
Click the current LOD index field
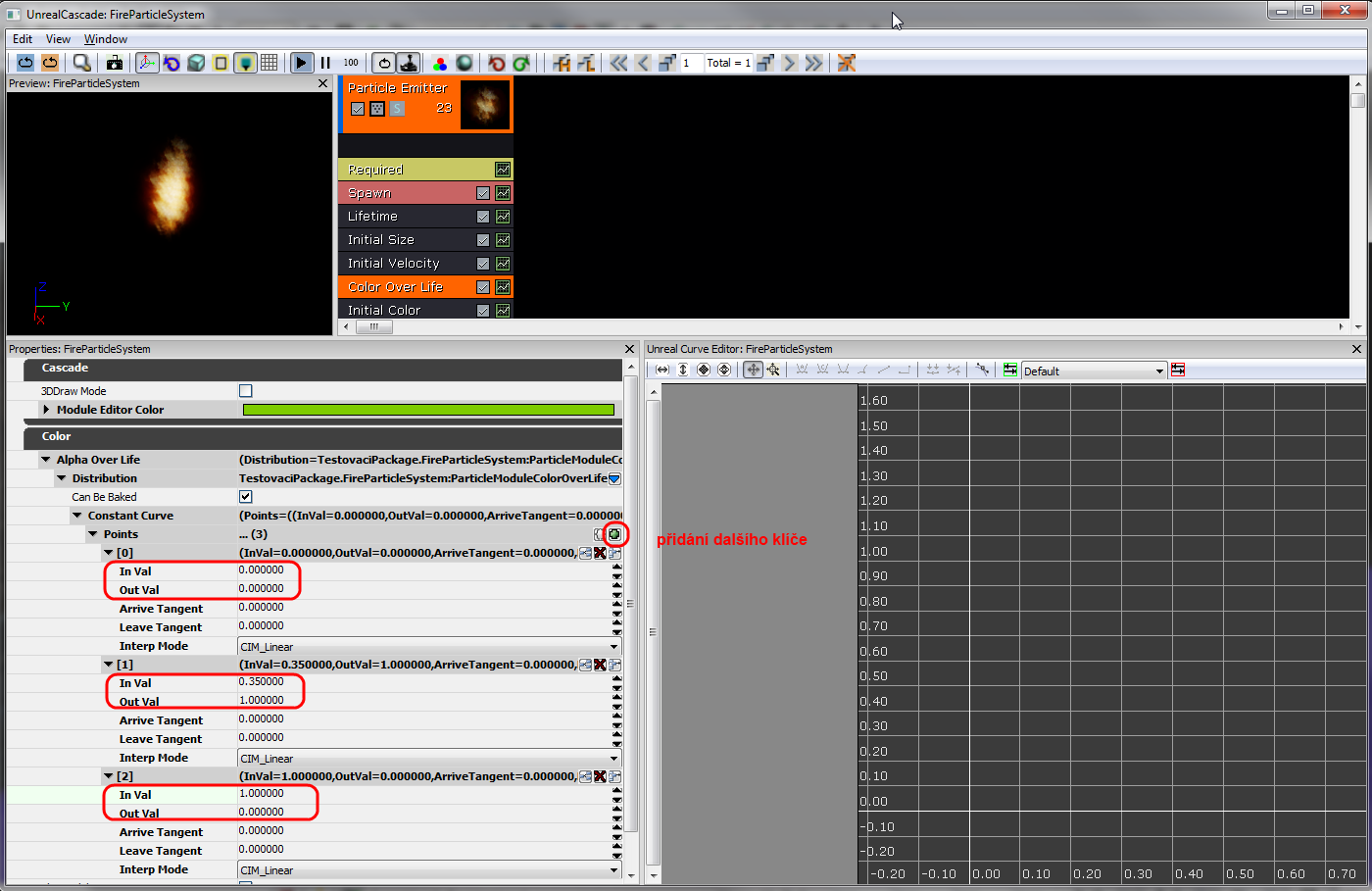[691, 63]
